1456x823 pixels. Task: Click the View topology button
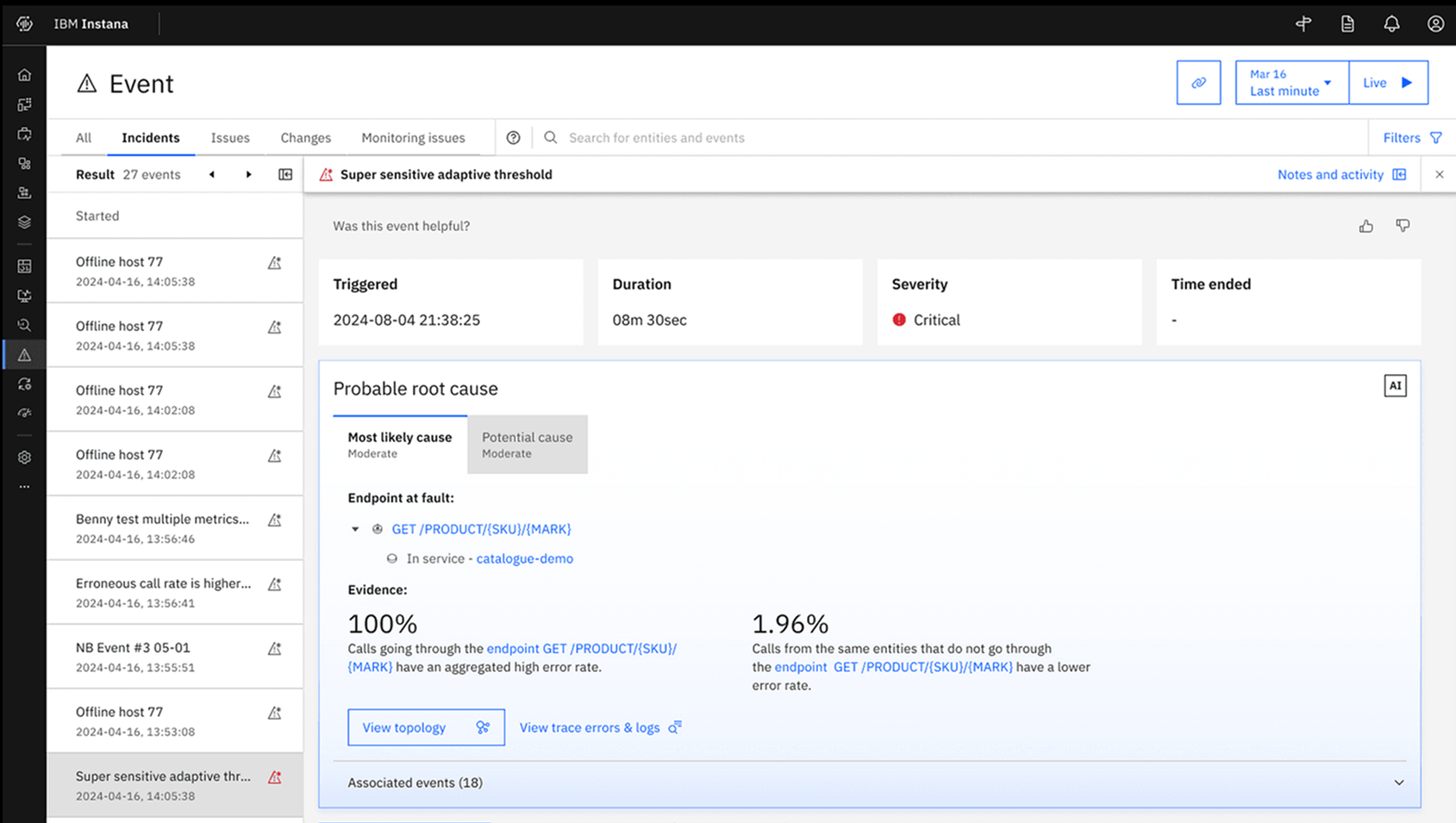pos(426,727)
